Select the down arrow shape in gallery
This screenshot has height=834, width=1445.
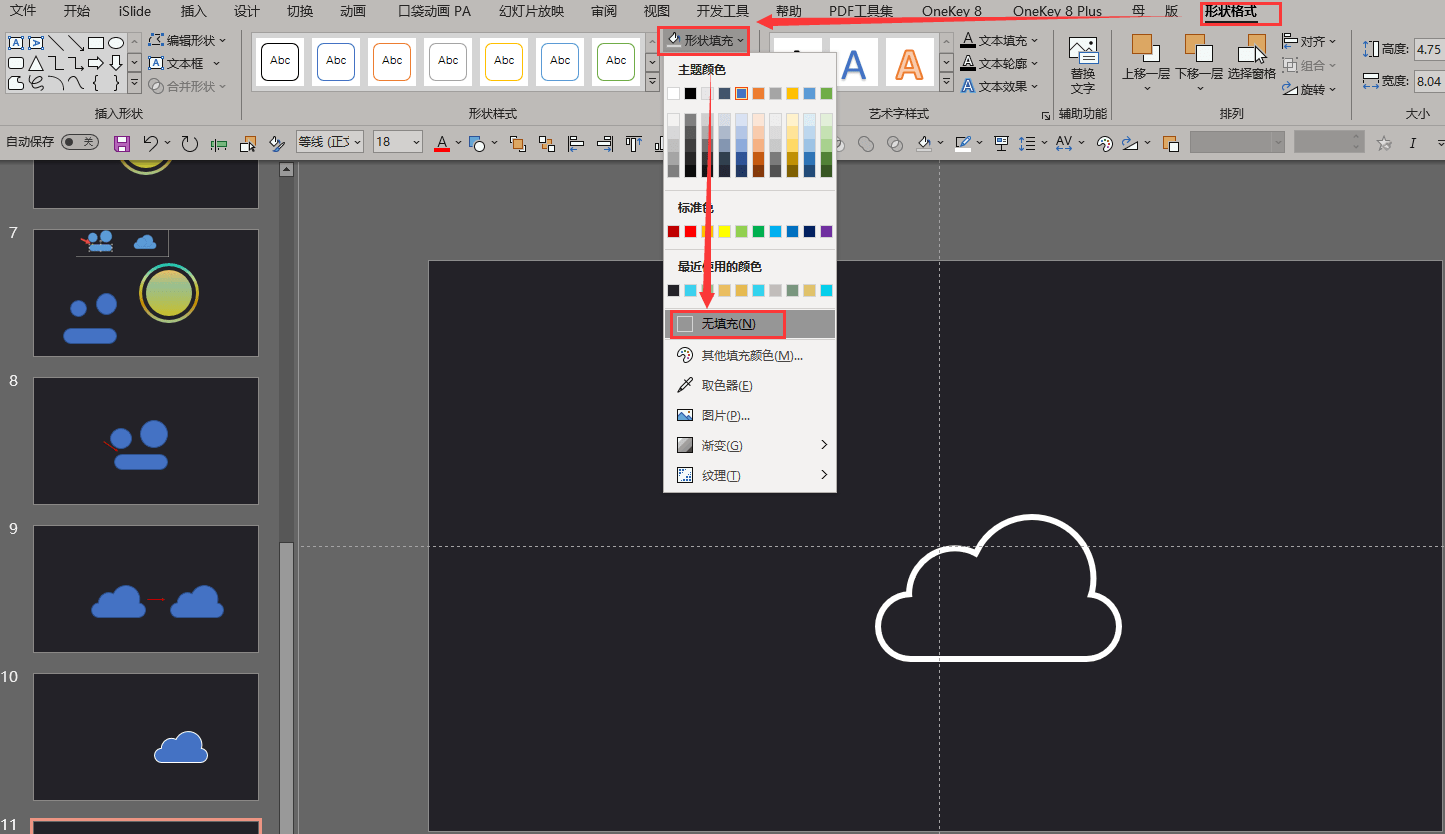pyautogui.click(x=116, y=63)
